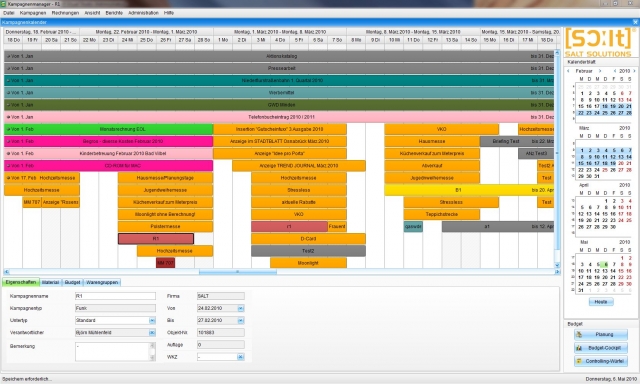
Task: Switch to the Material tab
Action: (x=51, y=282)
